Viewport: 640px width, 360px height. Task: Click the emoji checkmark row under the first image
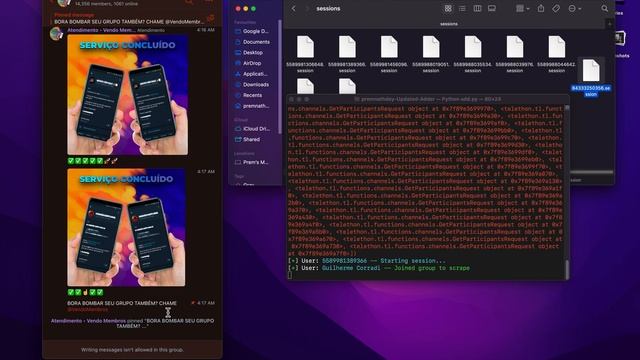pyautogui.click(x=93, y=161)
